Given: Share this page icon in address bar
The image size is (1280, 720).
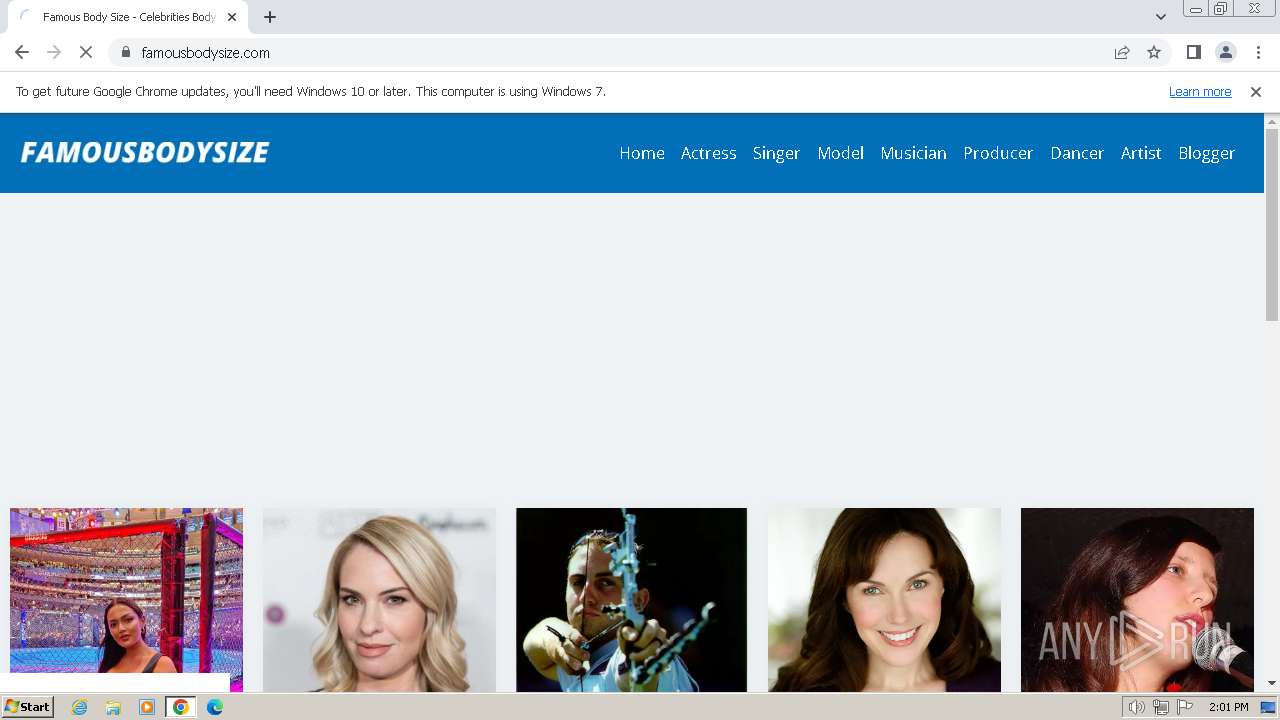Looking at the screenshot, I should (1122, 53).
